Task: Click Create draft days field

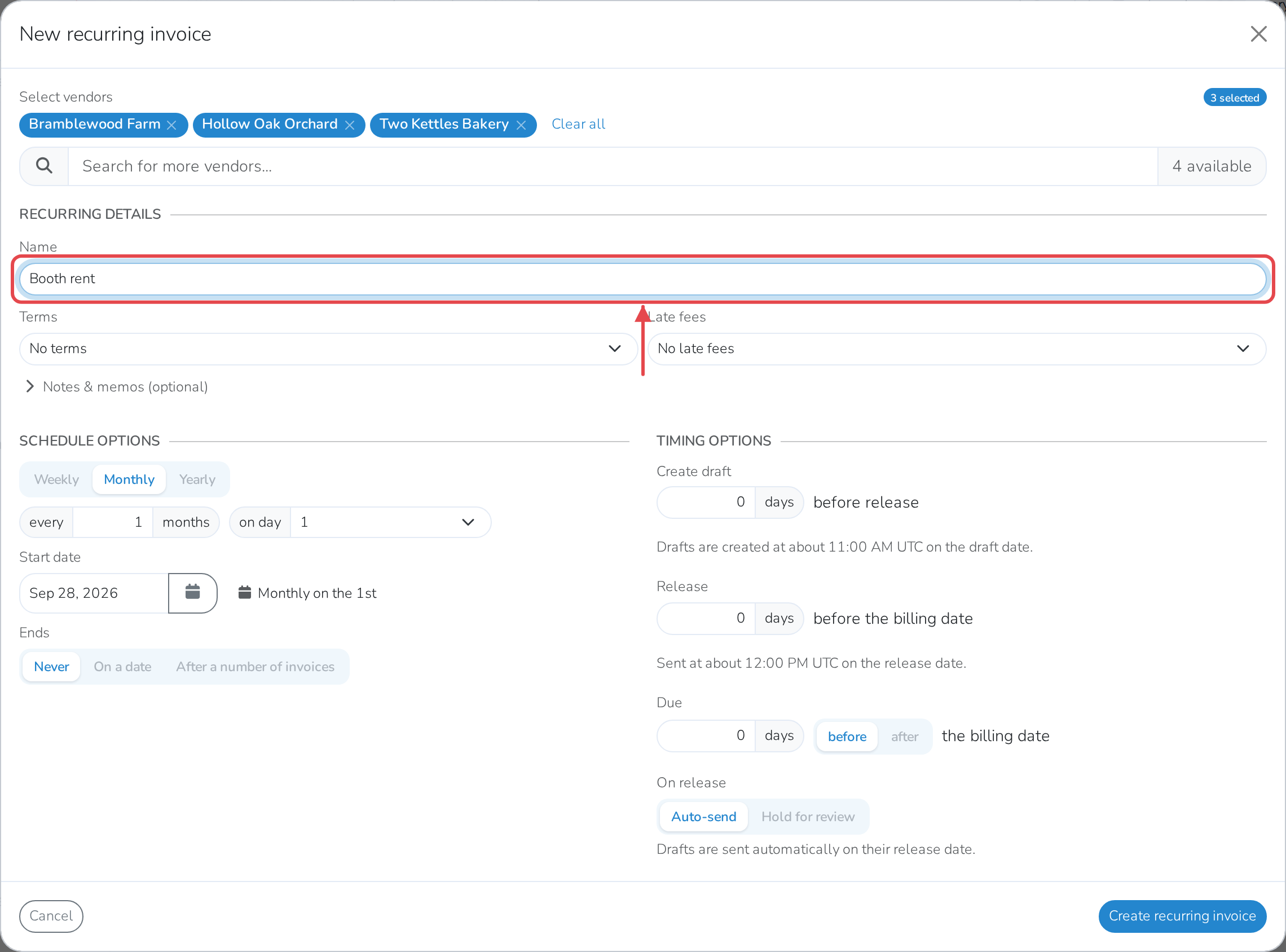Action: 706,502
